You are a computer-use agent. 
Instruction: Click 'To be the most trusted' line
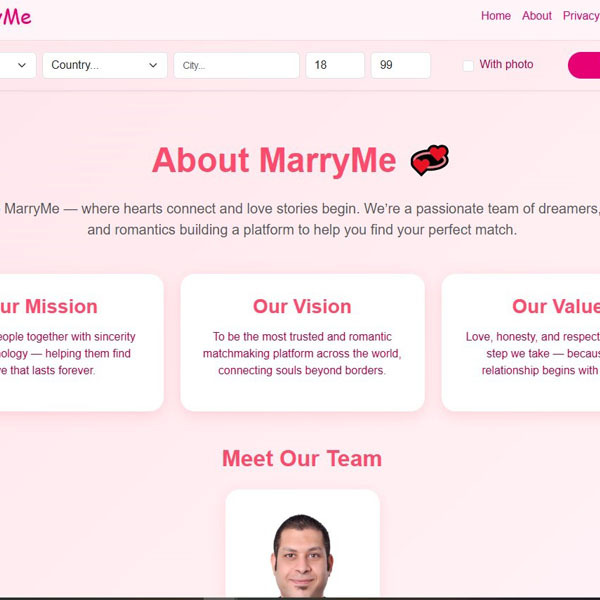302,337
